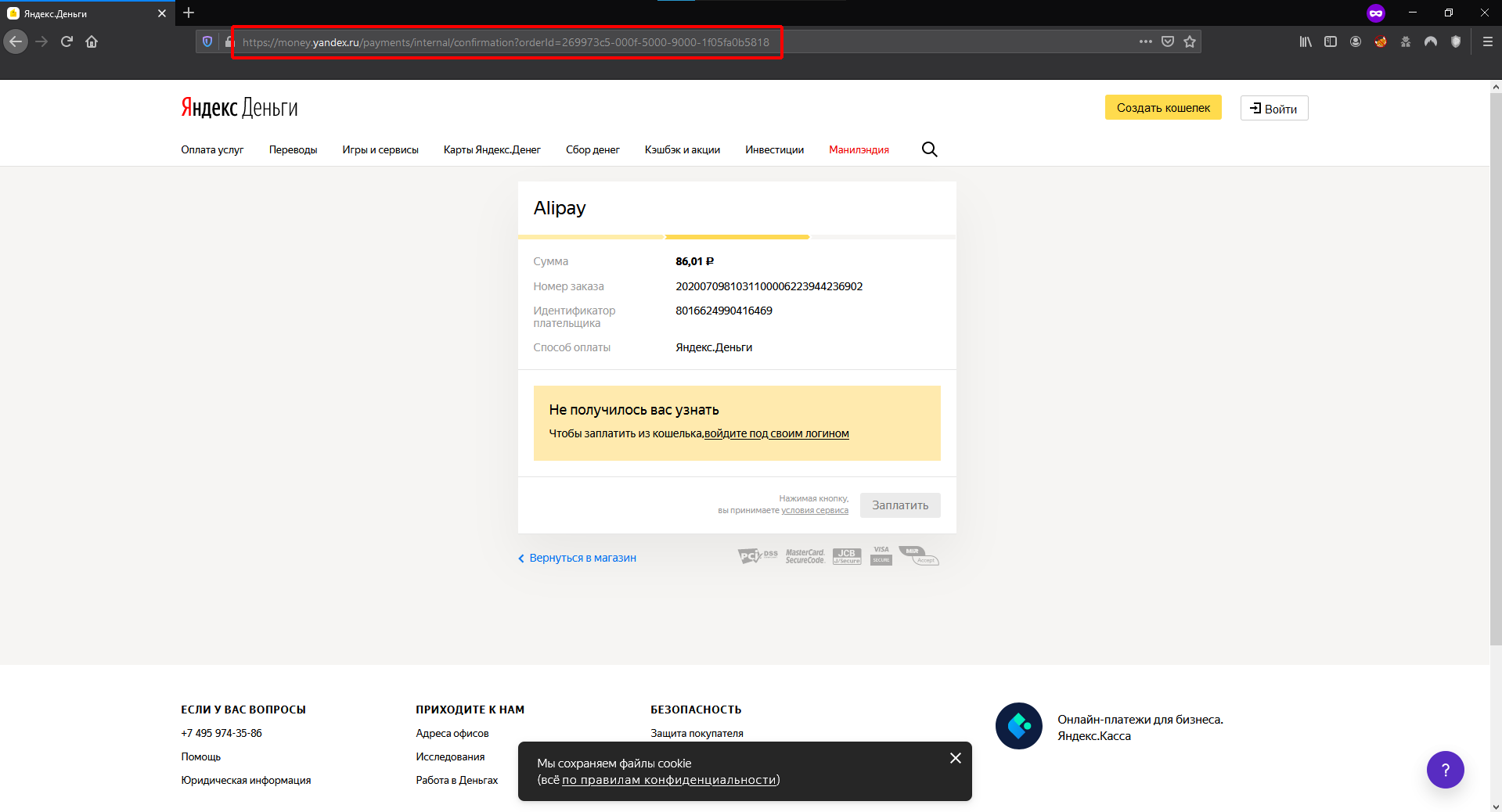Image resolution: width=1502 pixels, height=812 pixels.
Task: Open the Сбор денег section
Action: click(x=593, y=149)
